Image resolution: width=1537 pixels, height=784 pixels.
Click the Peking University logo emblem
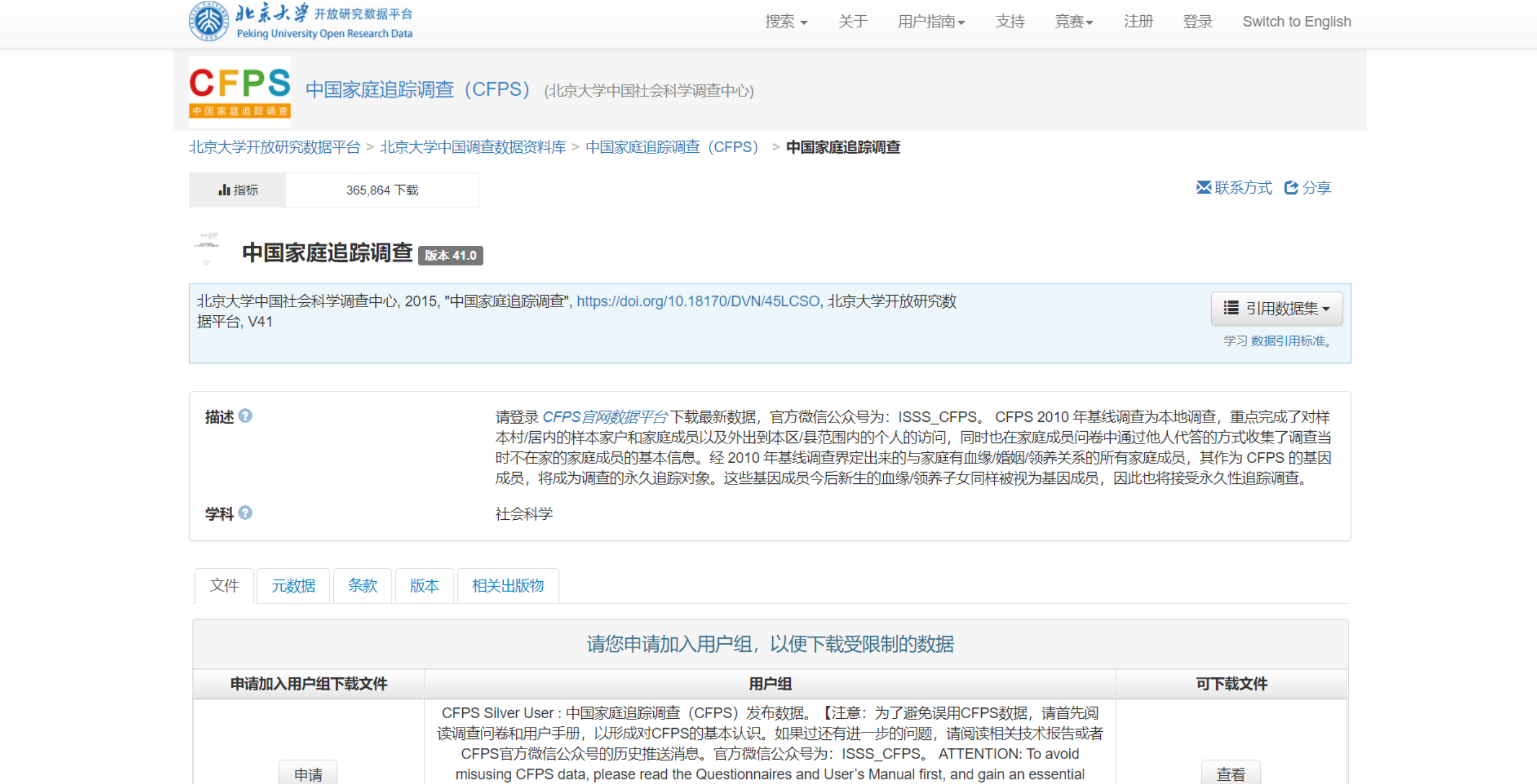(x=208, y=22)
